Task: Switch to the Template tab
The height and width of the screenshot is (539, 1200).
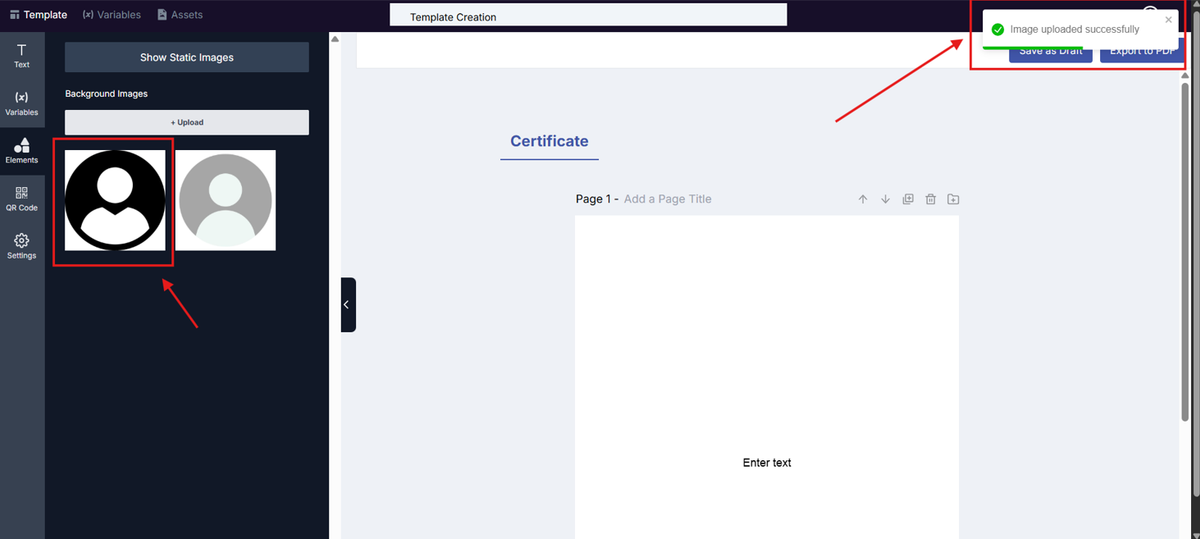Action: (x=38, y=15)
